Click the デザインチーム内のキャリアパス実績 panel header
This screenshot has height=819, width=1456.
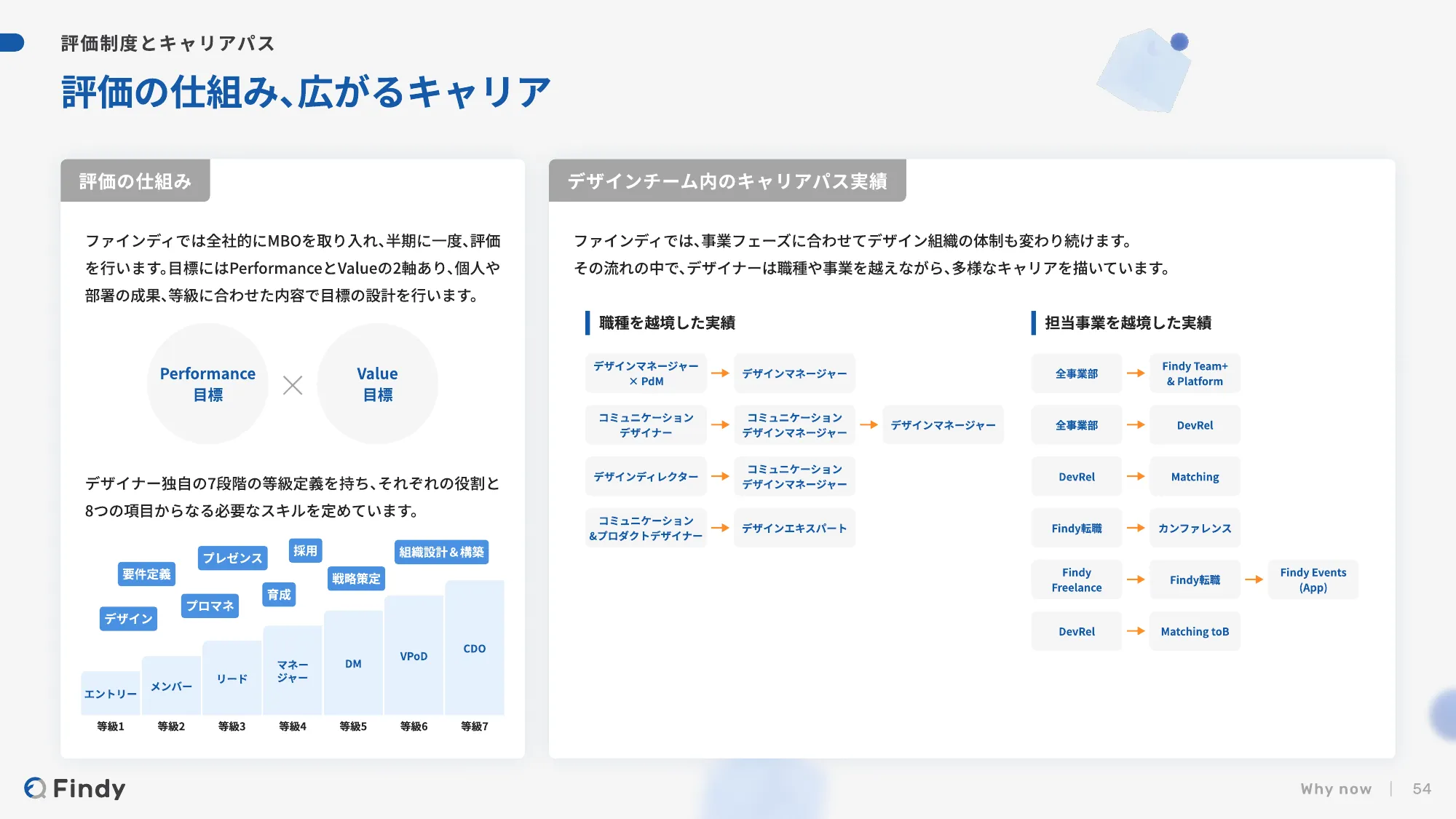tap(727, 181)
